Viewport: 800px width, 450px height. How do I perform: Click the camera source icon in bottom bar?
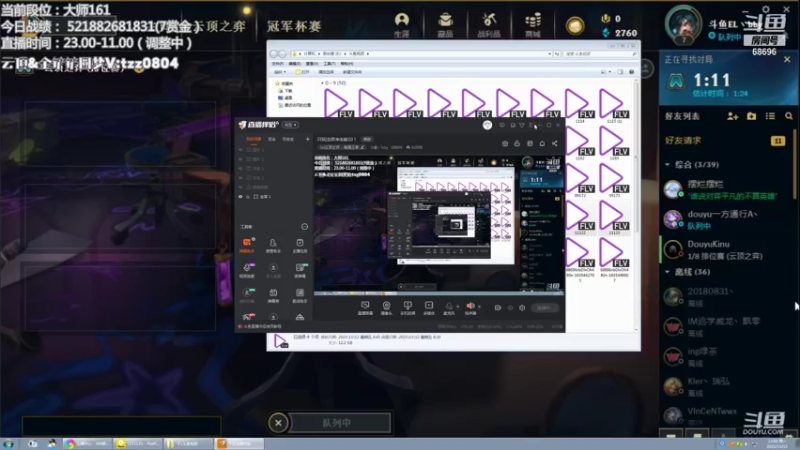[x=386, y=307]
